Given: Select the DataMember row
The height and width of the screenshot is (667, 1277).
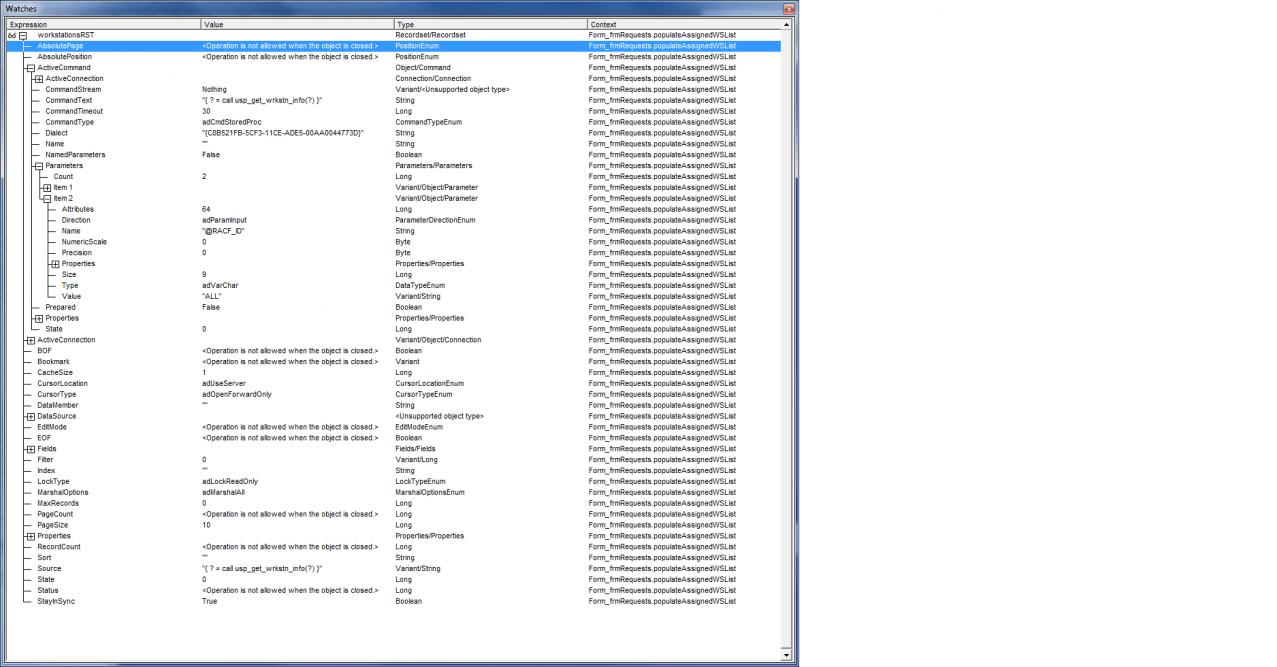Looking at the screenshot, I should [393, 405].
